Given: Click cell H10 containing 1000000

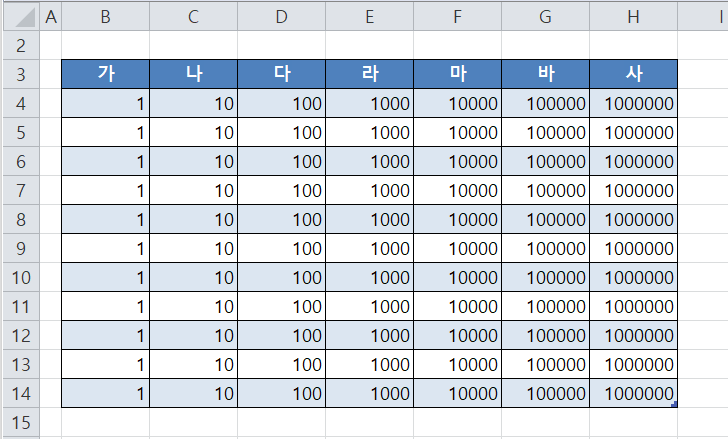Looking at the screenshot, I should coord(633,277).
